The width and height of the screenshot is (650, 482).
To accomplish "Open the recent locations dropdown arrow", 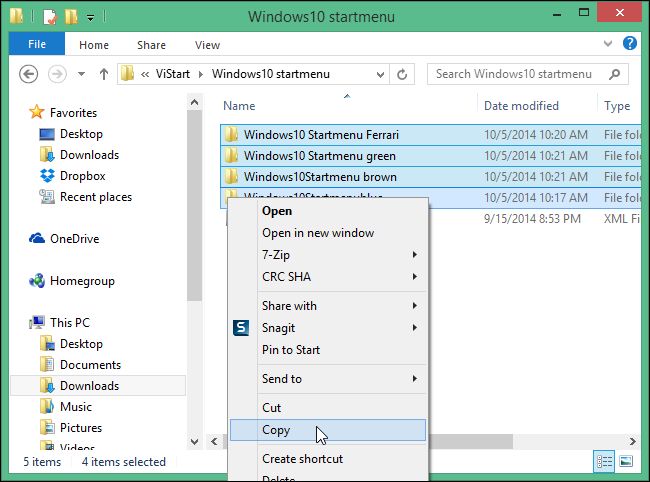I will (x=81, y=74).
